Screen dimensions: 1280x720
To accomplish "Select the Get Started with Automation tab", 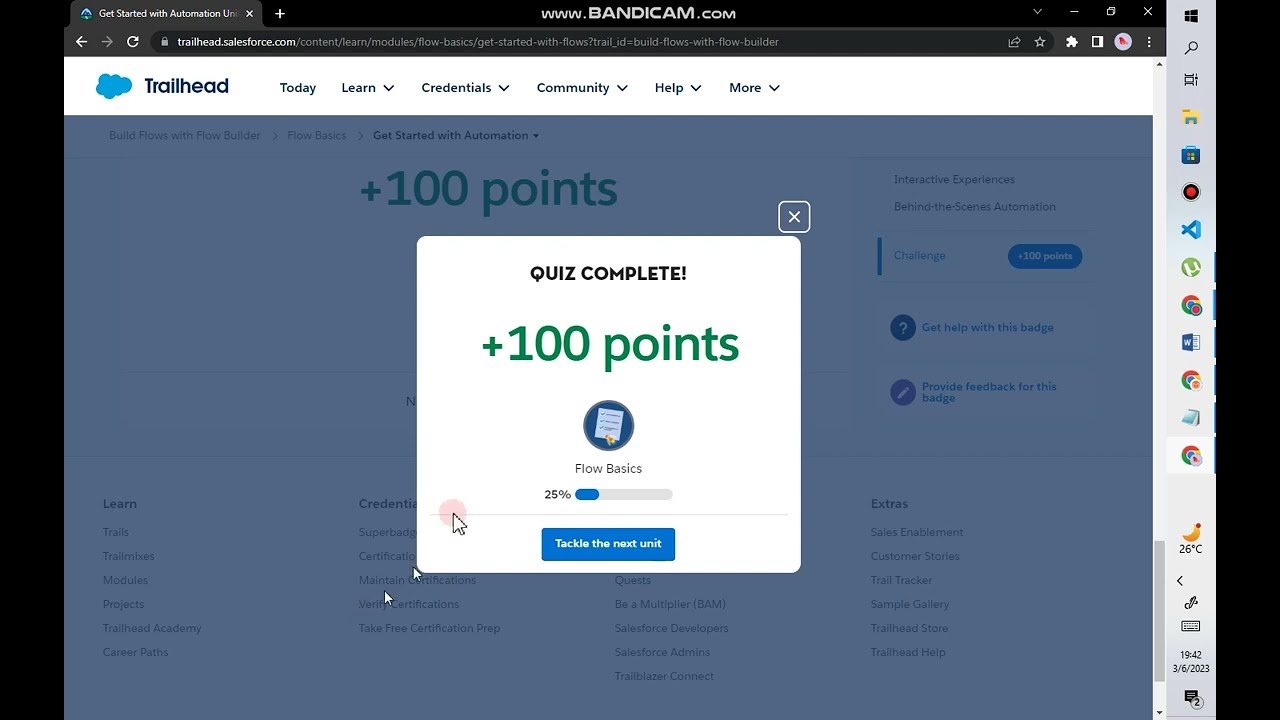I will coord(165,14).
